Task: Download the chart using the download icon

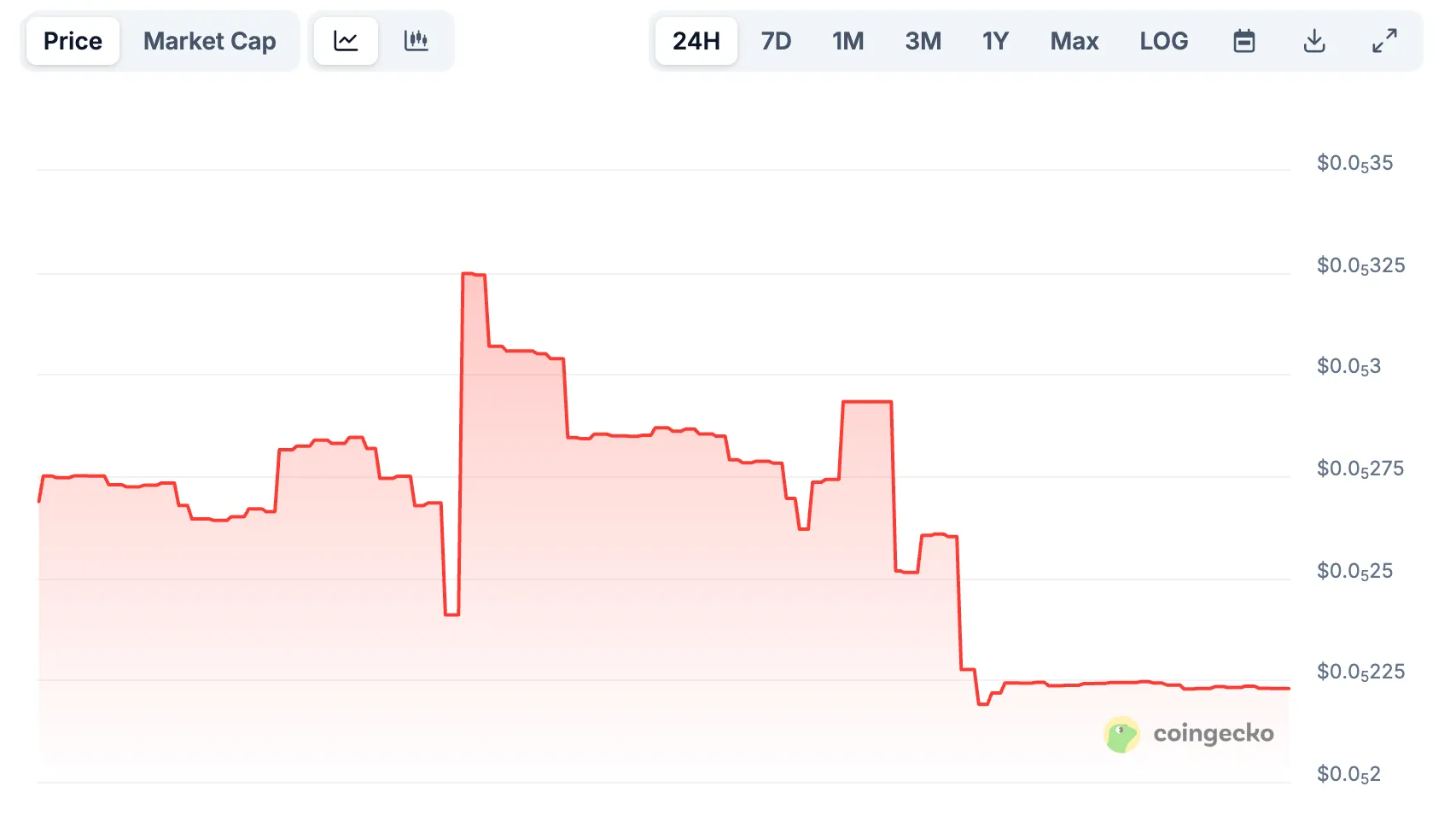Action: 1315,40
